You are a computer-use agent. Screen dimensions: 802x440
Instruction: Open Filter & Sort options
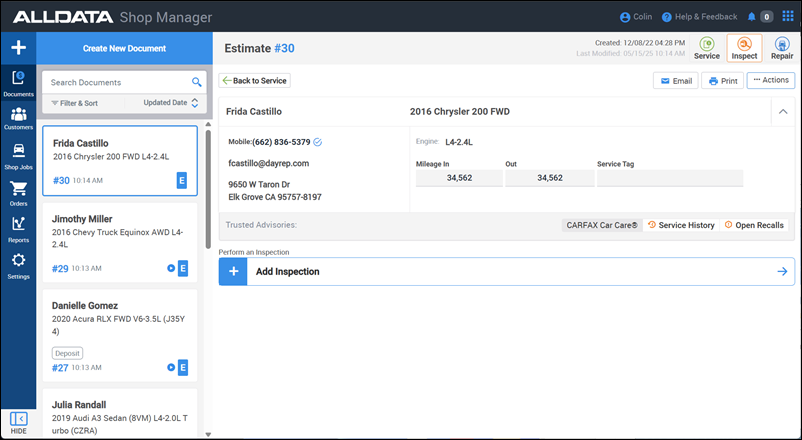coord(75,103)
